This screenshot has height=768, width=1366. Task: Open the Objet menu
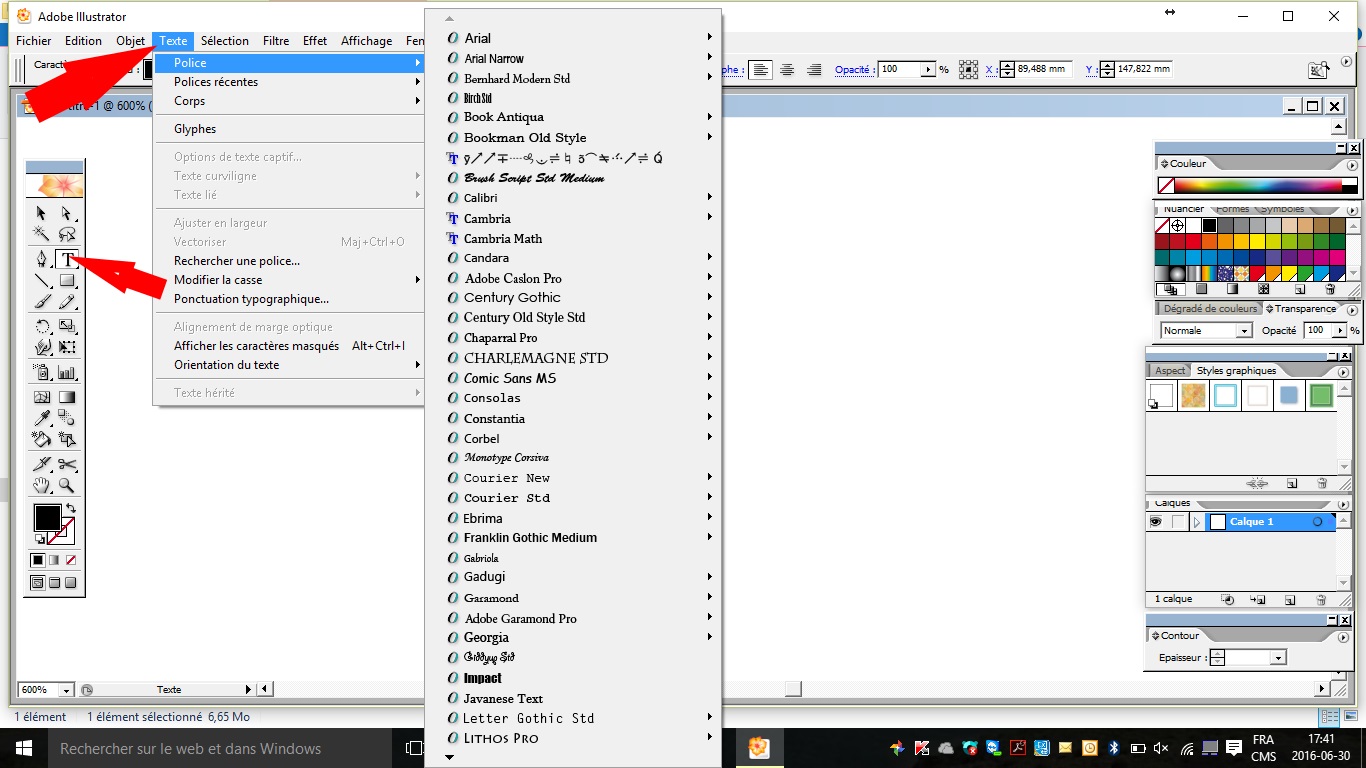131,41
